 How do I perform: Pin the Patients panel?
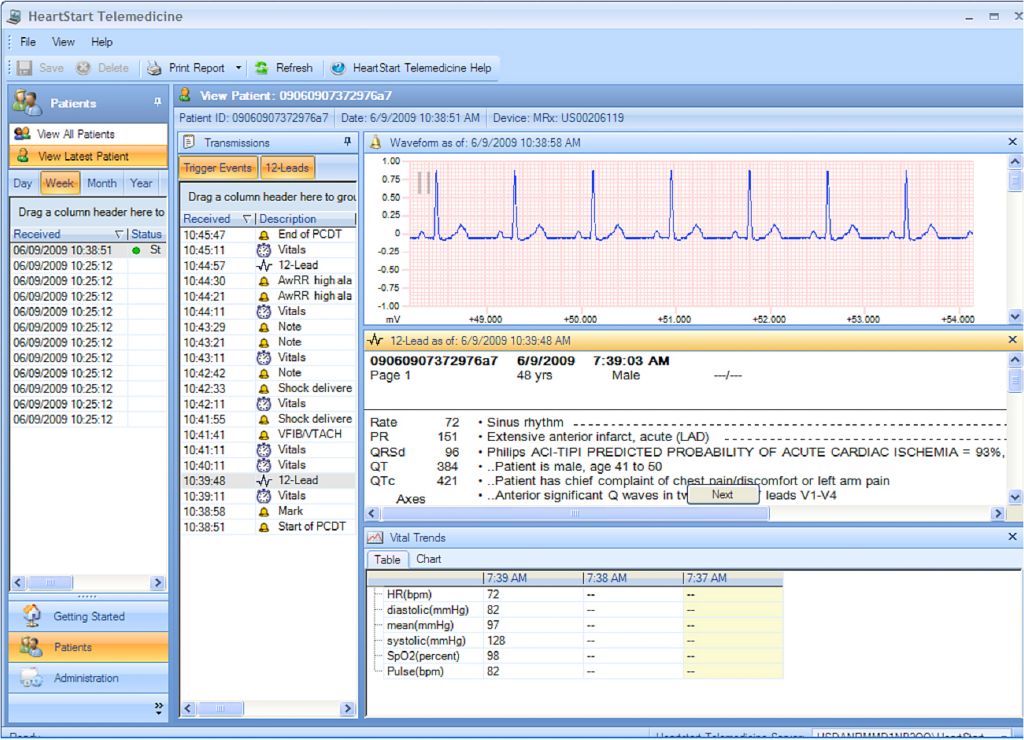(x=157, y=102)
